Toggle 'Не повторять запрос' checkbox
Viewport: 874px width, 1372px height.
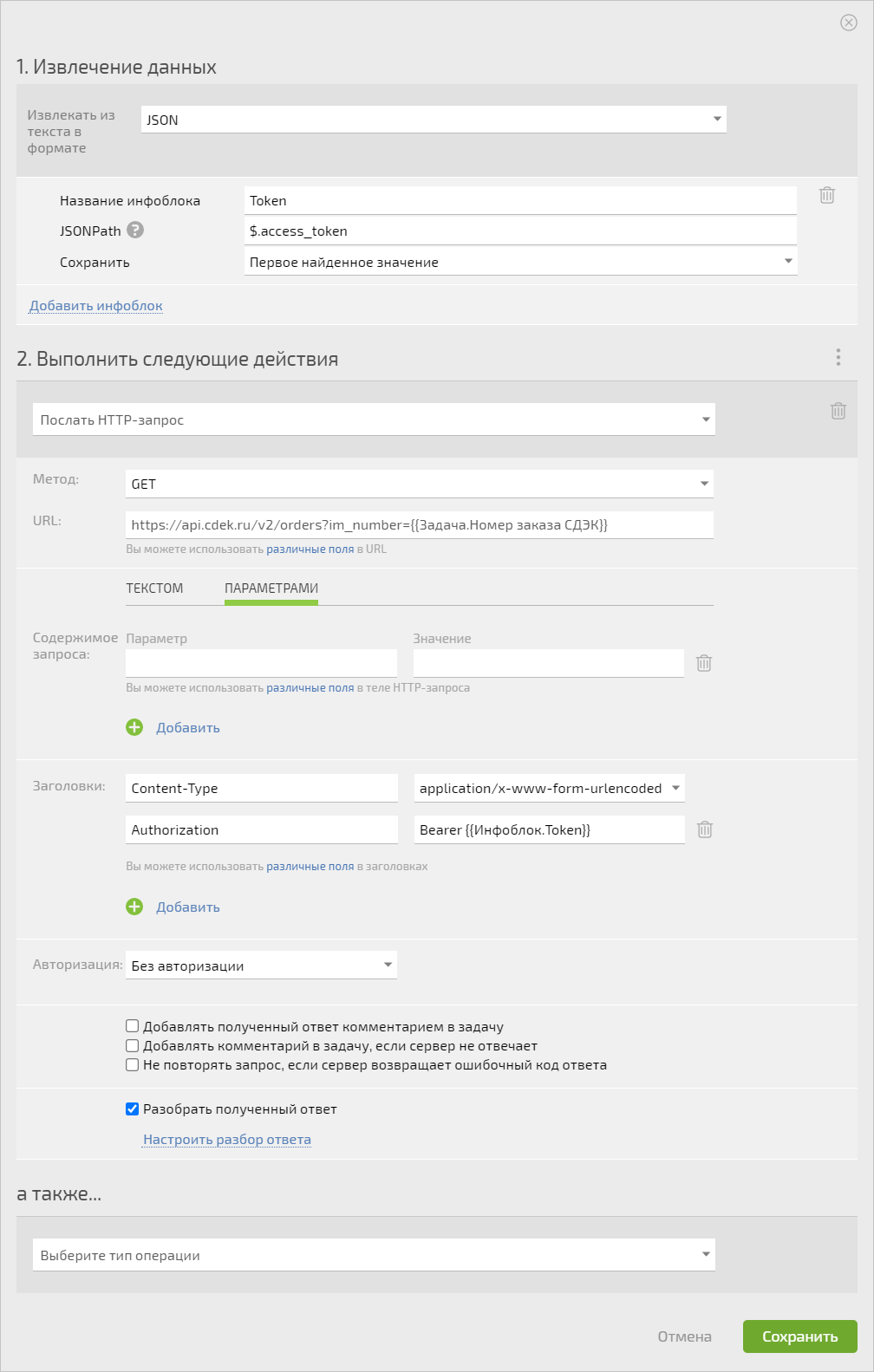click(x=133, y=1064)
